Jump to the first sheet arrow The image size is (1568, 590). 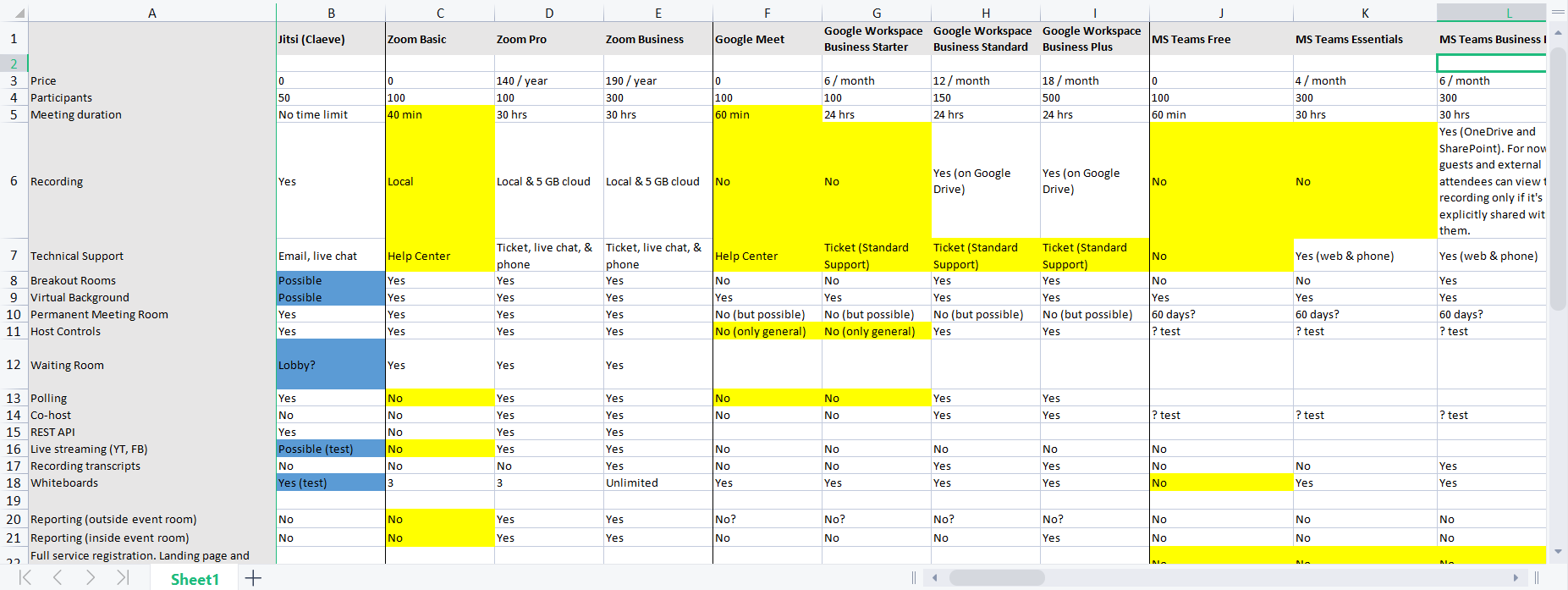[25, 577]
